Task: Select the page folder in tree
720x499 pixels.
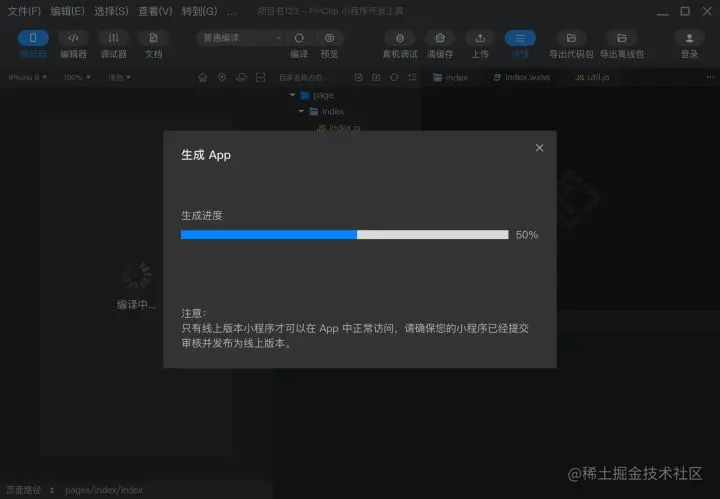Action: pyautogui.click(x=317, y=95)
